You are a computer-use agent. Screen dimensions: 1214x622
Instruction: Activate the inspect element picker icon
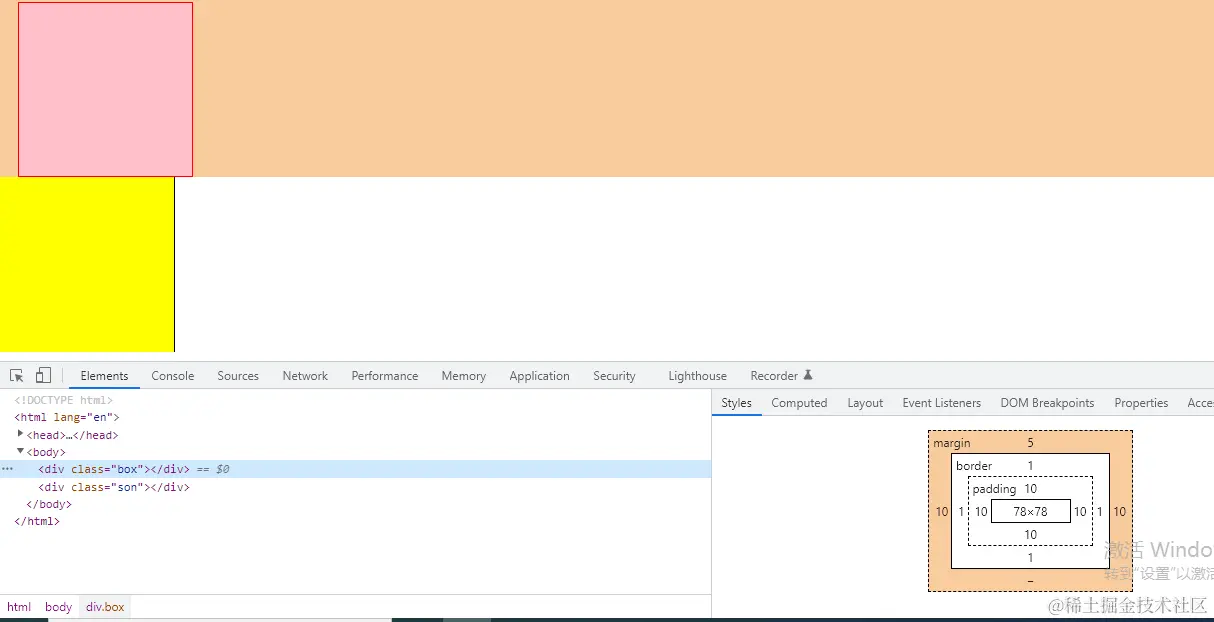[17, 376]
